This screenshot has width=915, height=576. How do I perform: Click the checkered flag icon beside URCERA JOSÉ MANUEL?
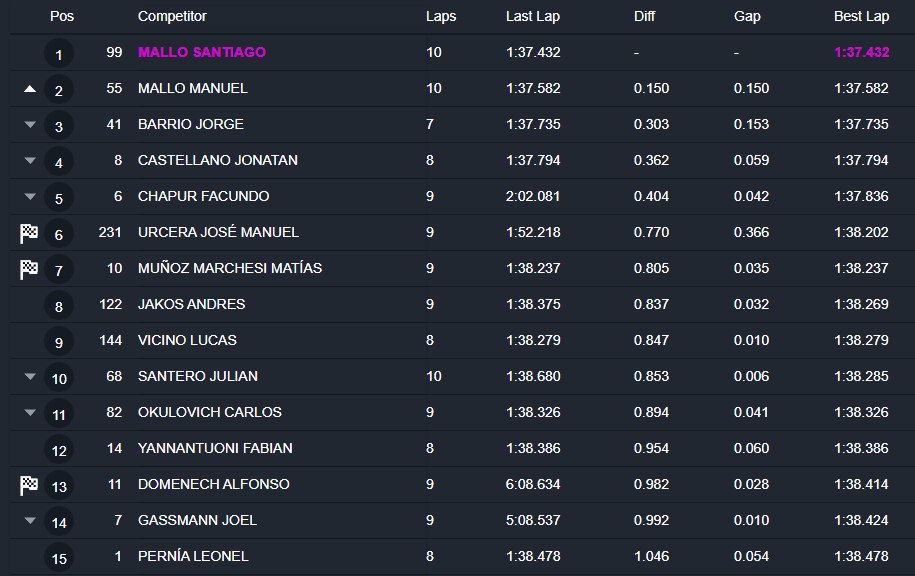coord(29,233)
